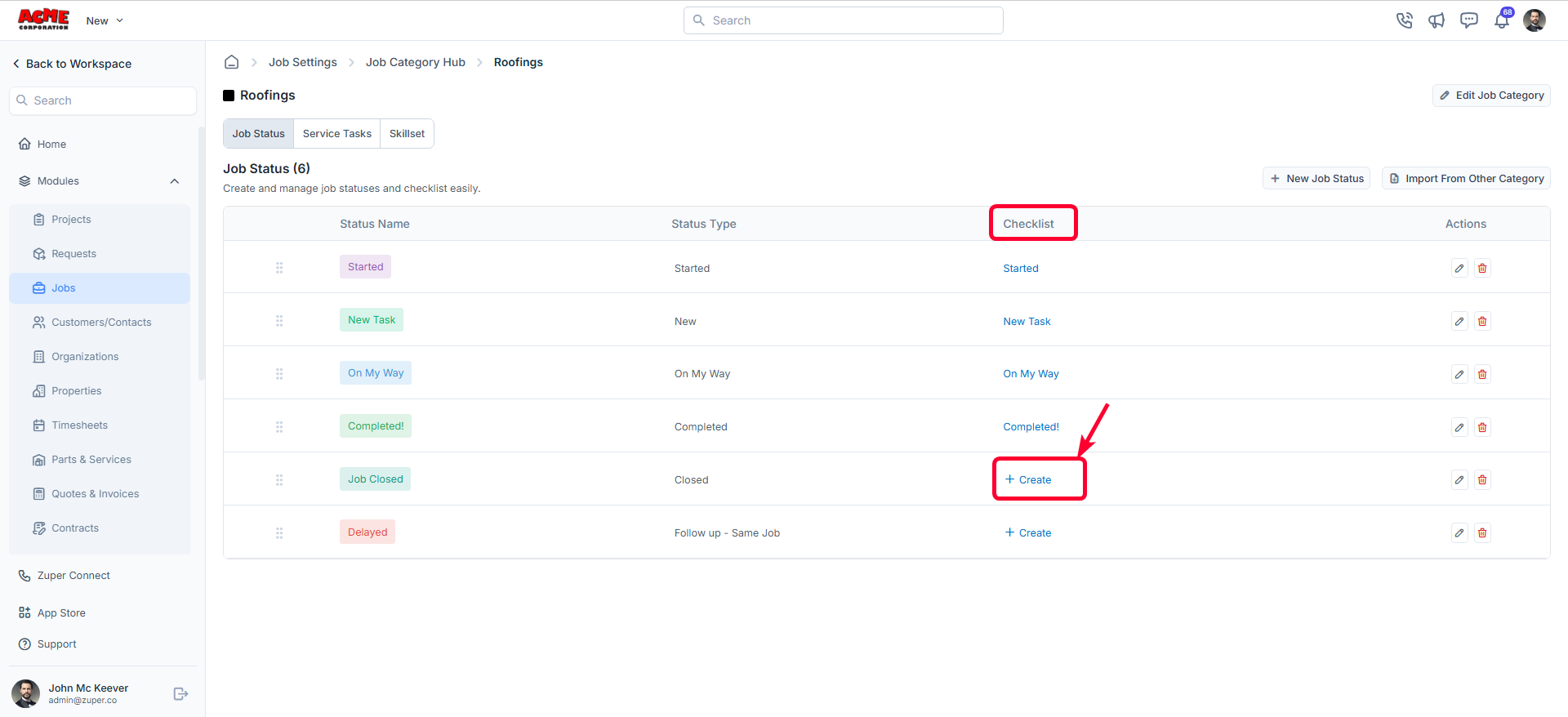The image size is (1568, 717).
Task: Click the drag handle of On My Way row
Action: [x=279, y=374]
